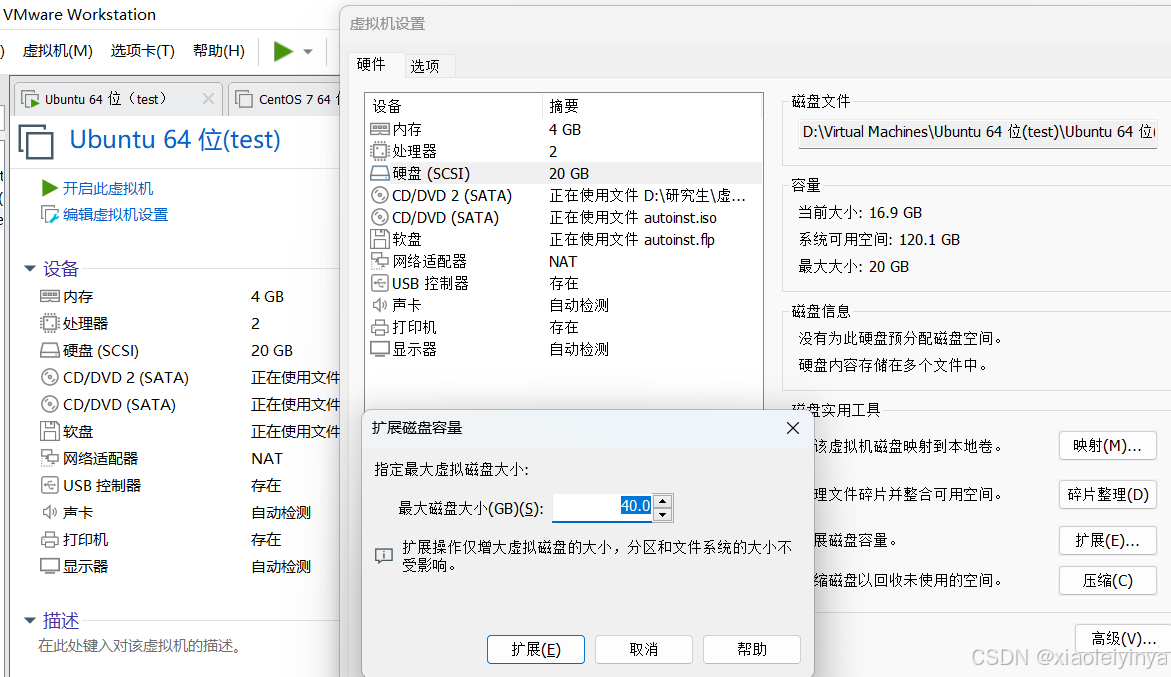Click the 压缩(C) button
Screen dimensions: 1171x677
(1108, 581)
